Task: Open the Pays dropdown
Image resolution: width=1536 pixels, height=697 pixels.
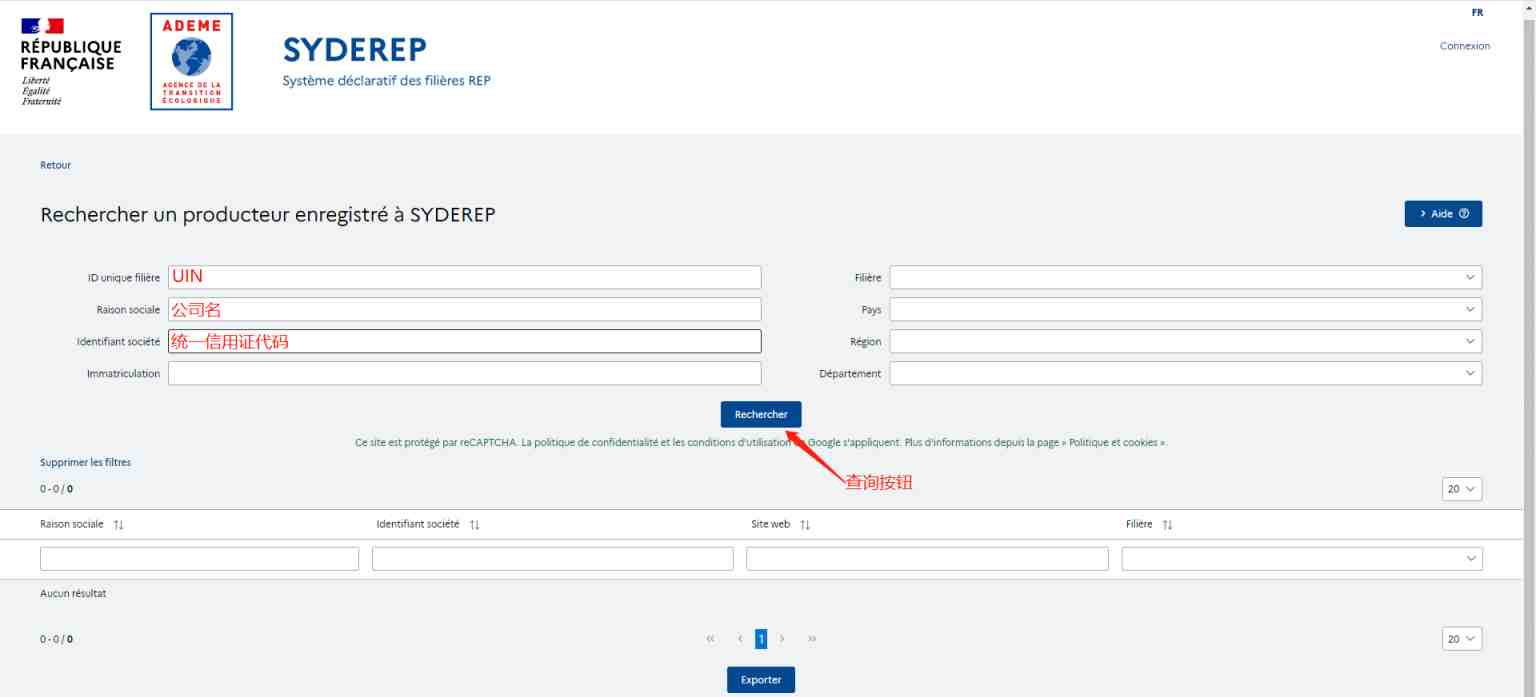Action: tap(1186, 310)
